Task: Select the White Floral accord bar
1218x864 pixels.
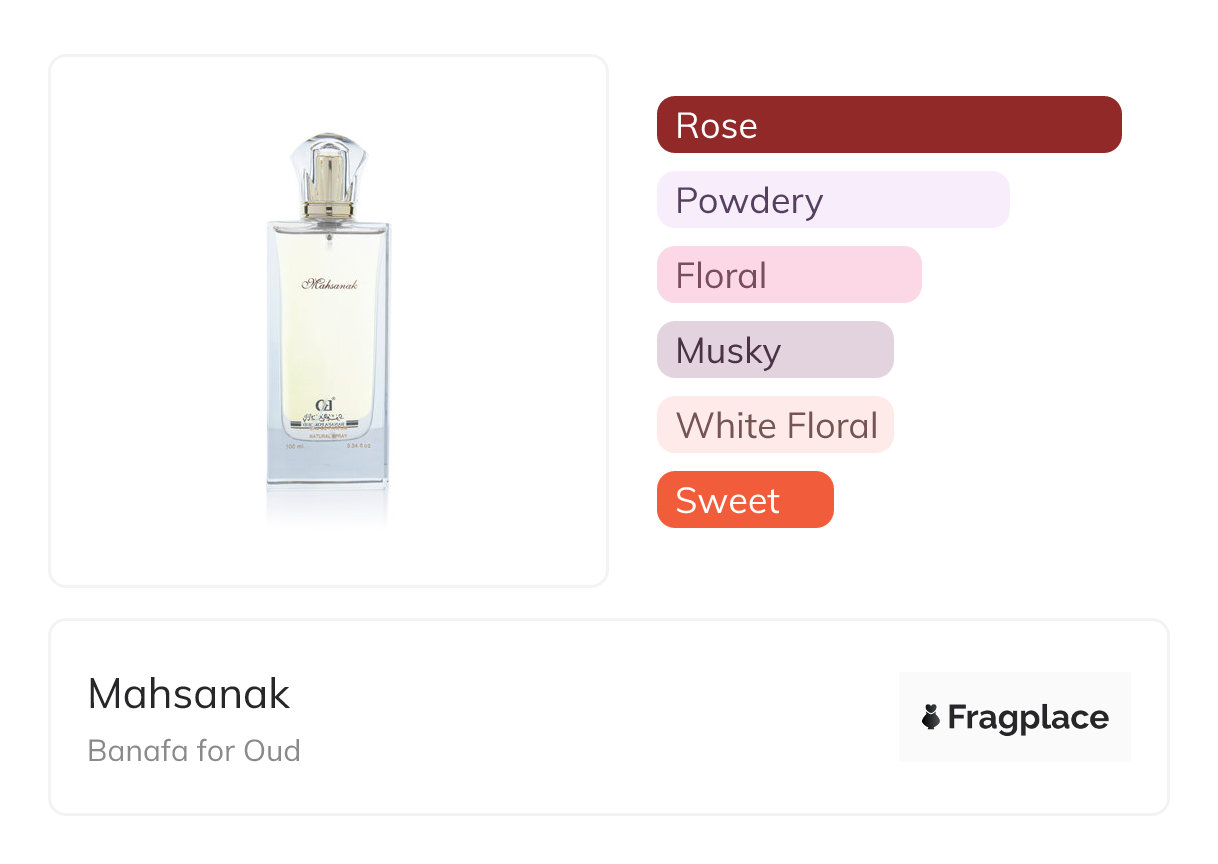Action: pos(775,425)
